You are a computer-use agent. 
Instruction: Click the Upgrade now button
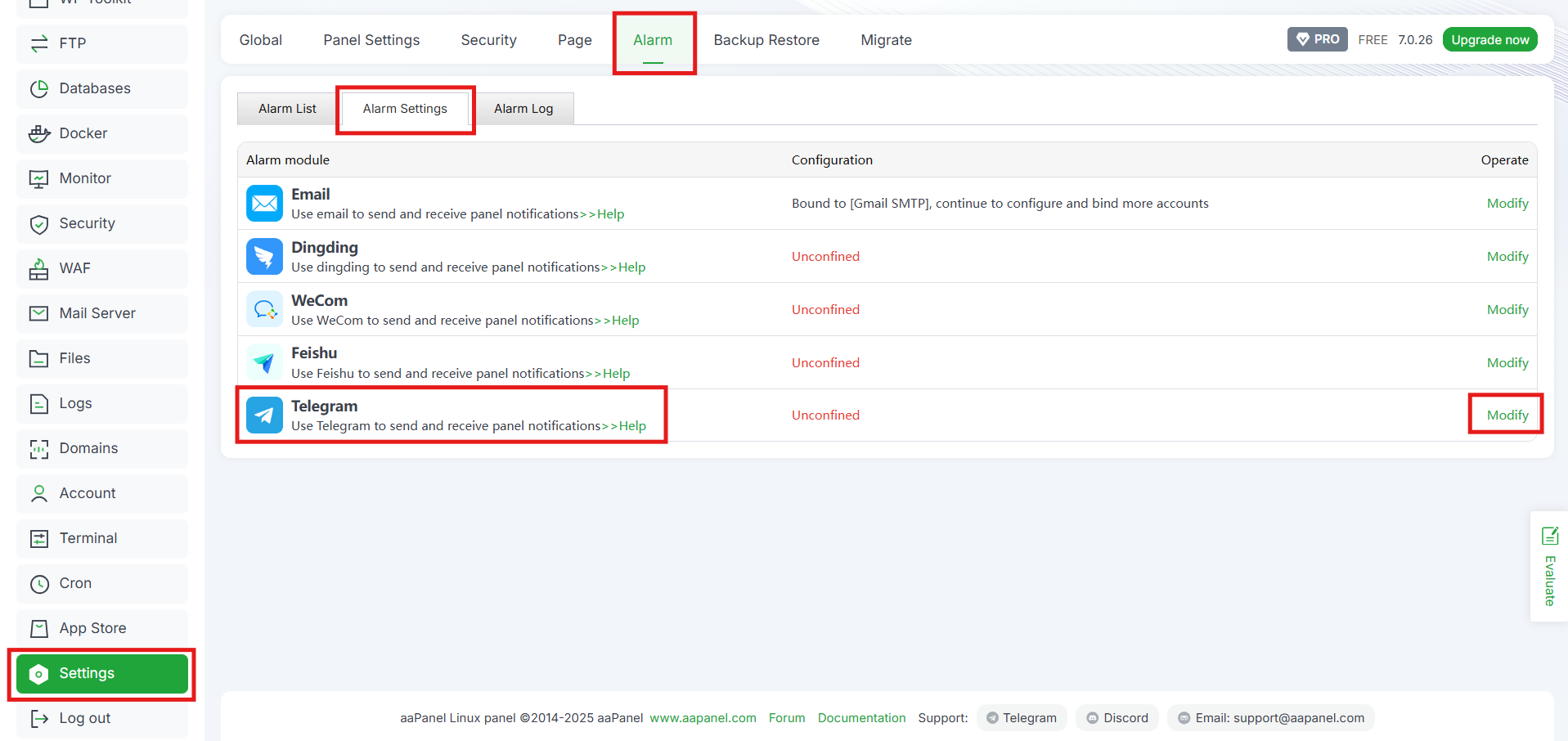1490,39
